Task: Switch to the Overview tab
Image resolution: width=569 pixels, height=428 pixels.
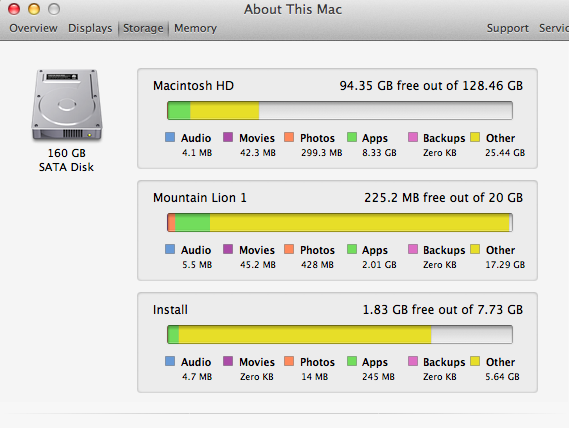Action: point(33,28)
